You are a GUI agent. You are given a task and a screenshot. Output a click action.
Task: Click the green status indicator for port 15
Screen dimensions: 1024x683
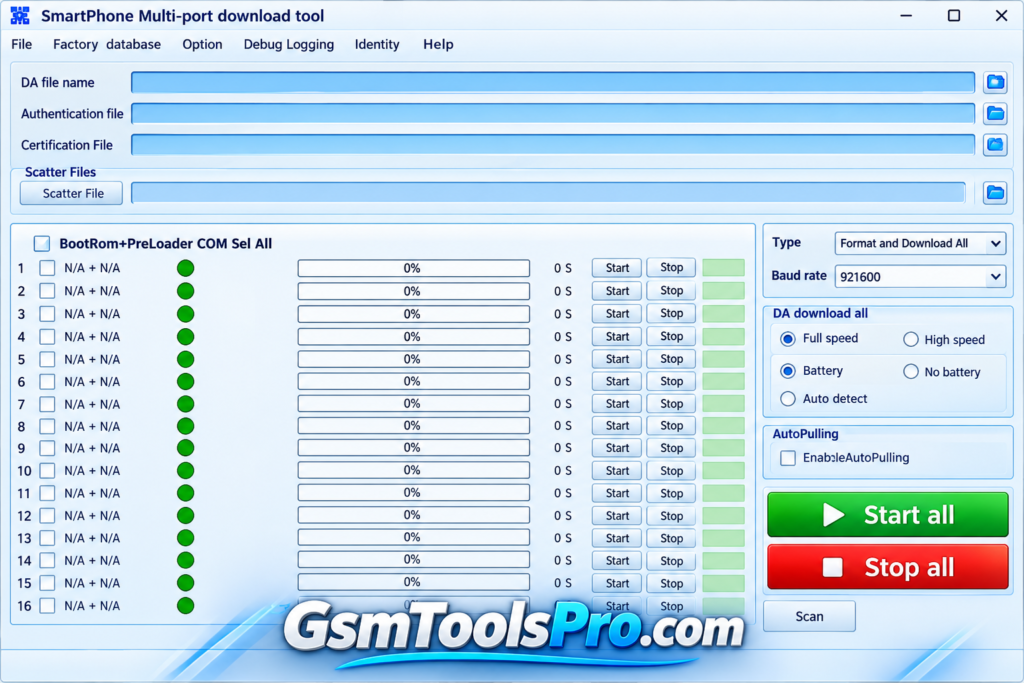tap(185, 583)
